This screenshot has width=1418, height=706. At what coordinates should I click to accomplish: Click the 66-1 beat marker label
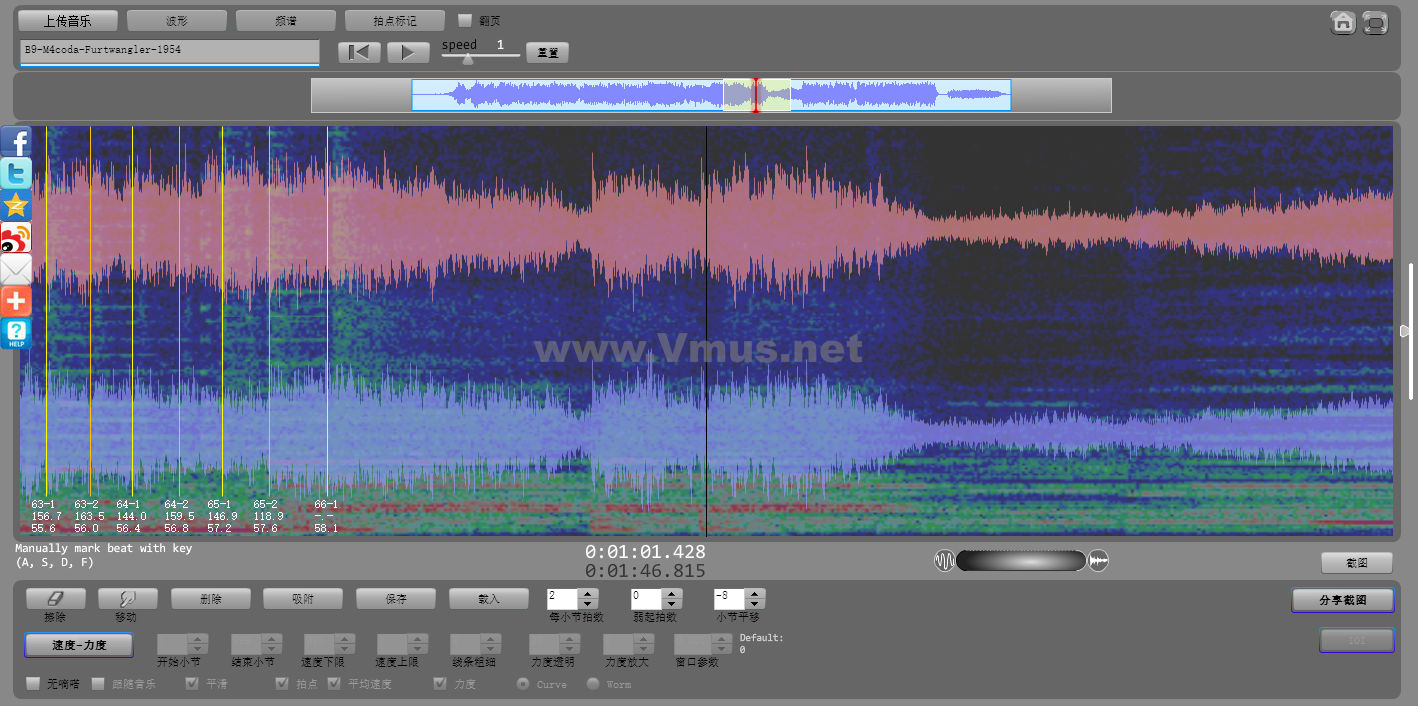326,505
